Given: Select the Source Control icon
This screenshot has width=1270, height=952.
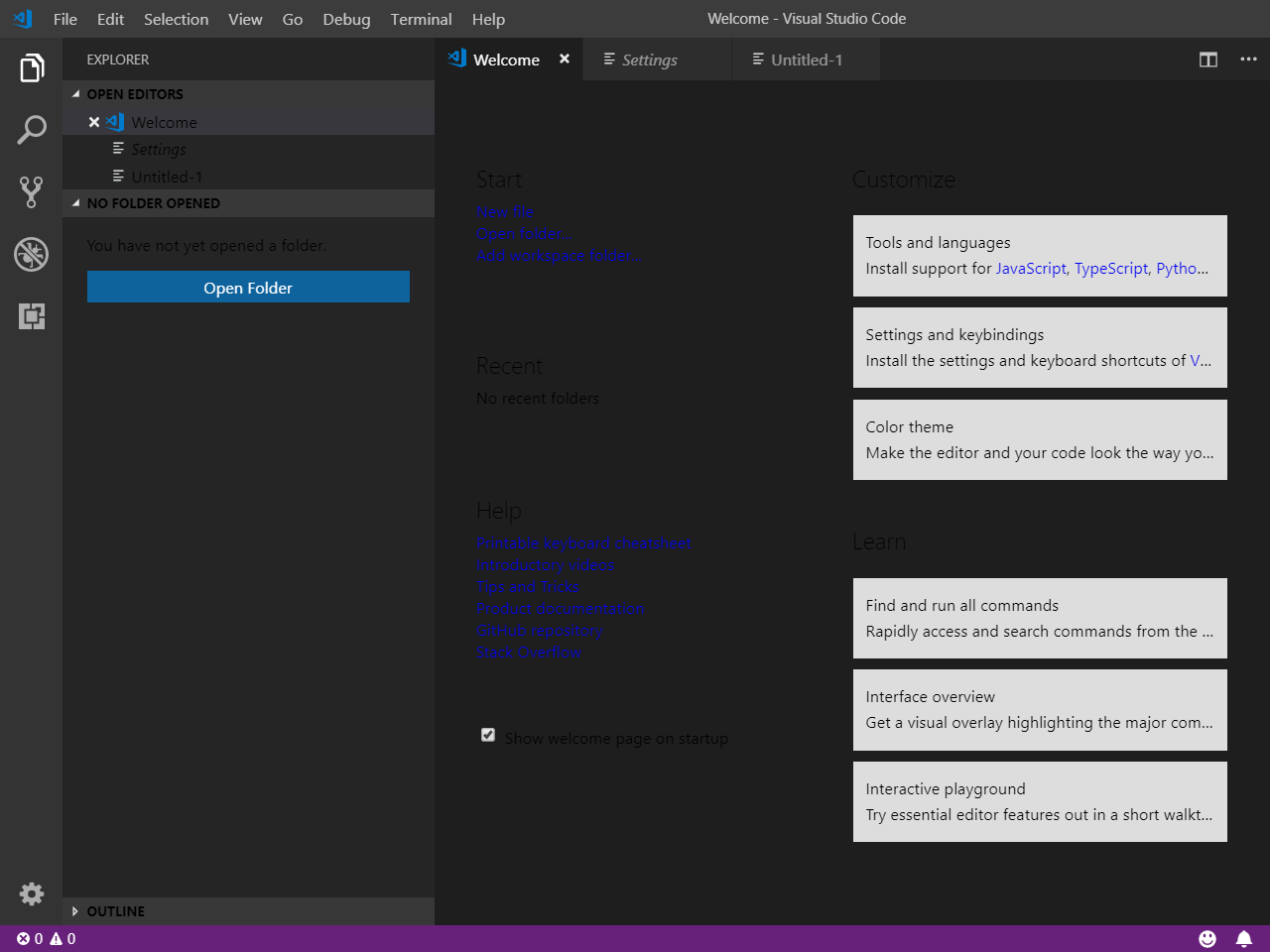Looking at the screenshot, I should 31,191.
